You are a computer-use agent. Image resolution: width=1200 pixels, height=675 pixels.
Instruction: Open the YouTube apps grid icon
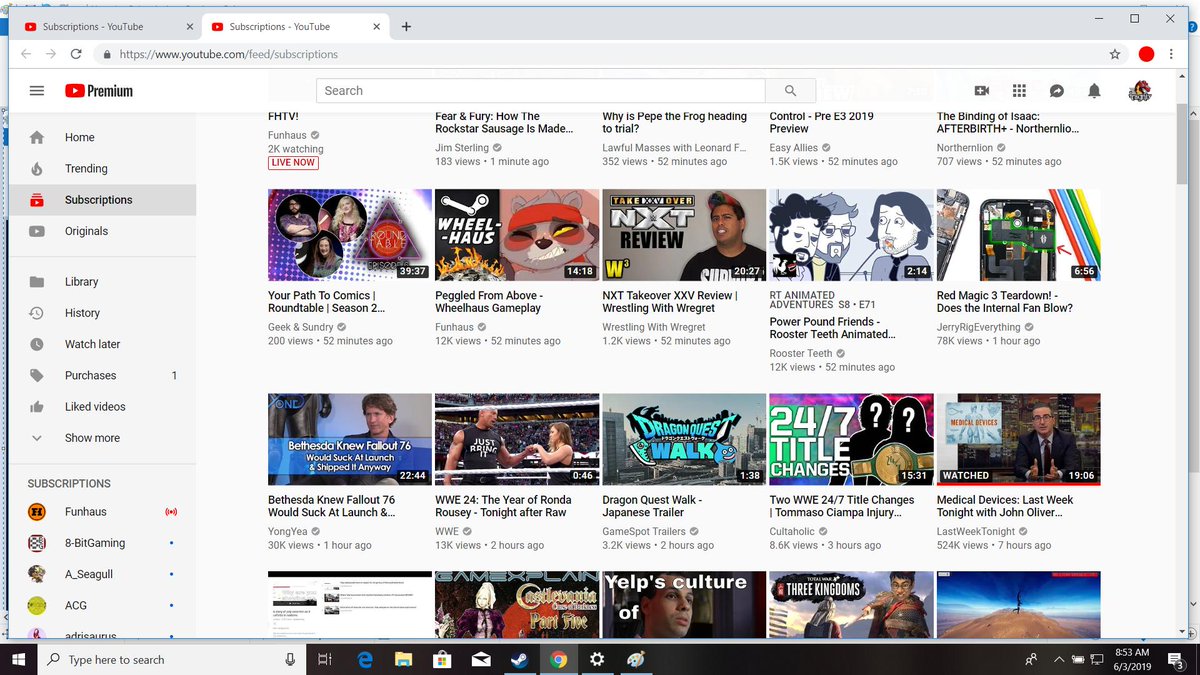(1019, 91)
